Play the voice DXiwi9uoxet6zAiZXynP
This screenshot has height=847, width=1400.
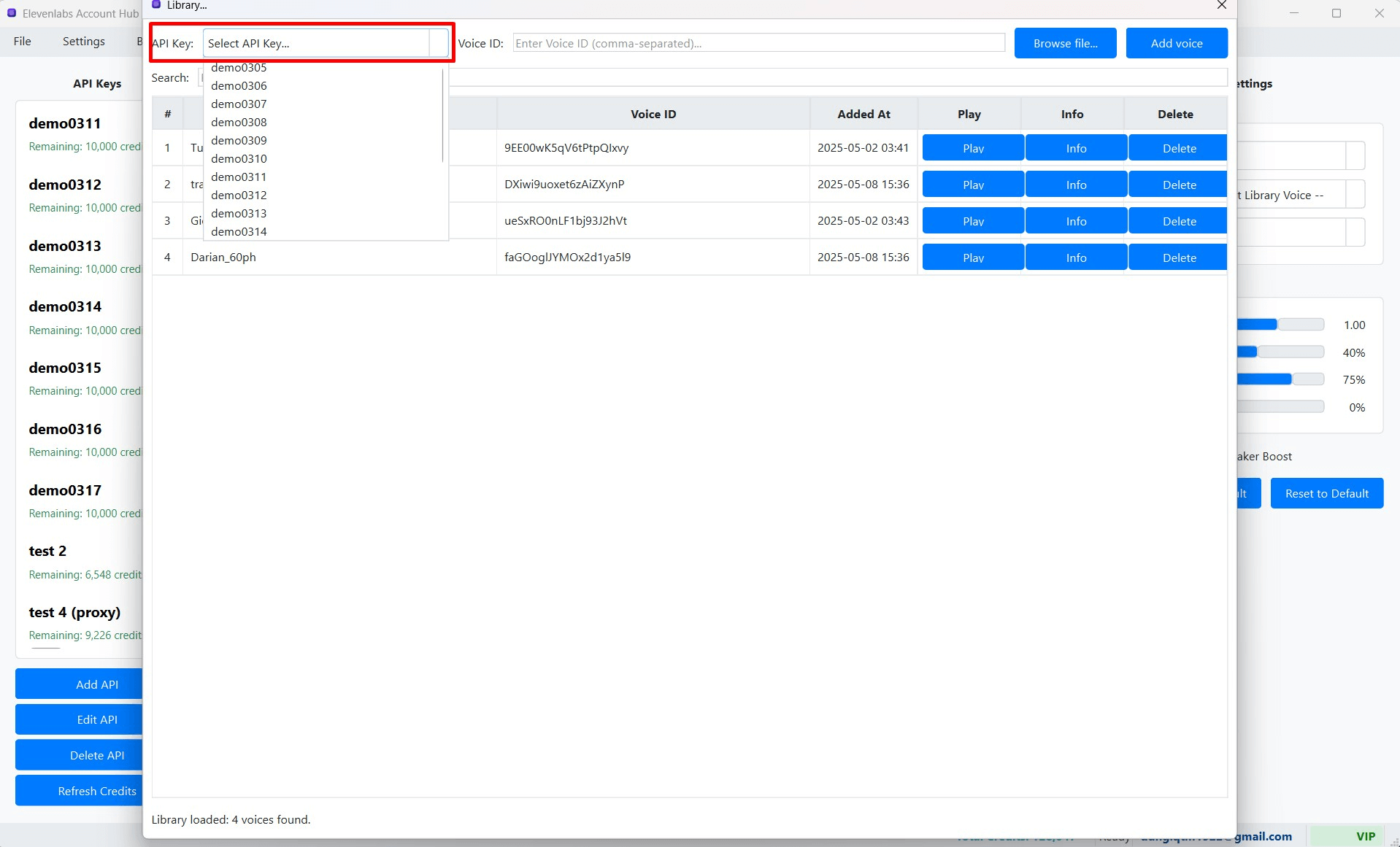tap(973, 185)
